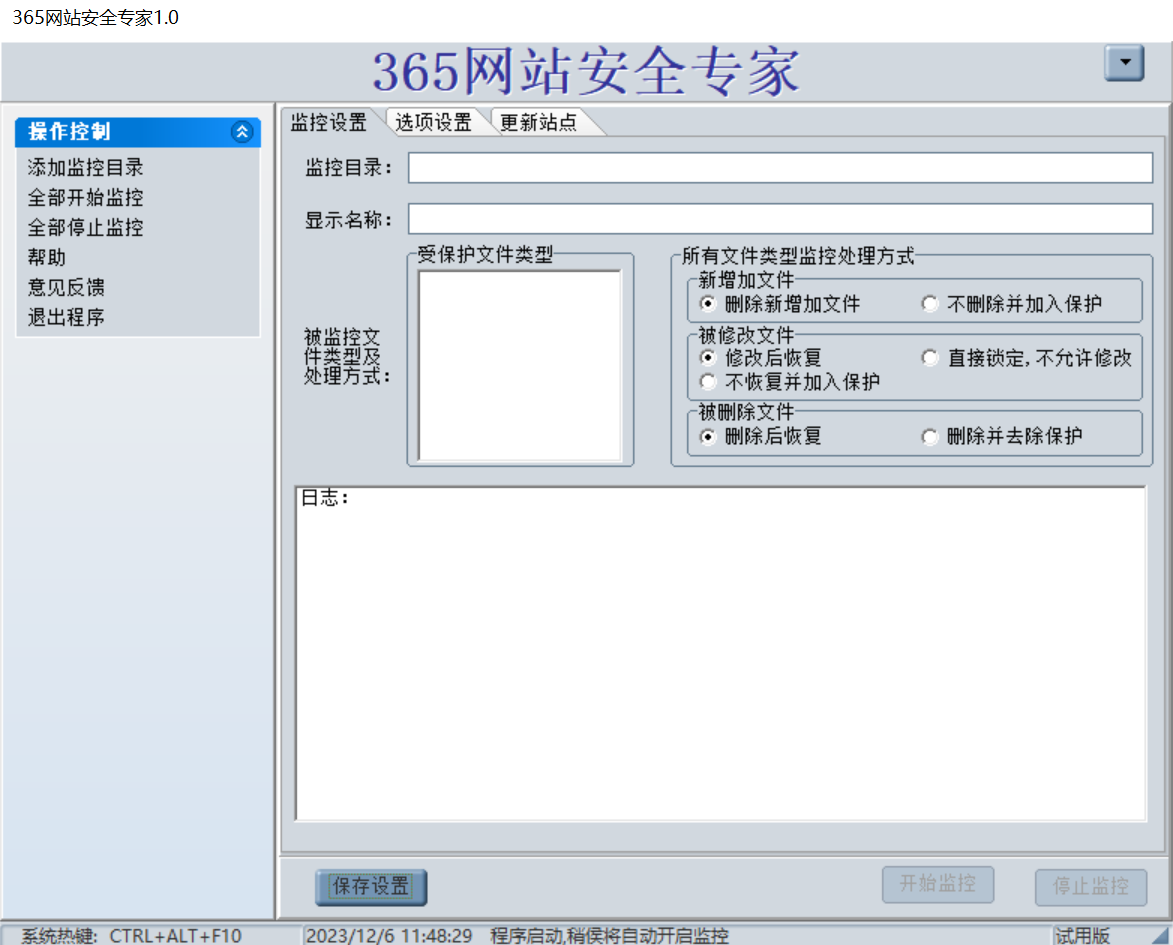Click 退出程序 in the sidebar
Screen dimensions: 1173x945
click(66, 316)
